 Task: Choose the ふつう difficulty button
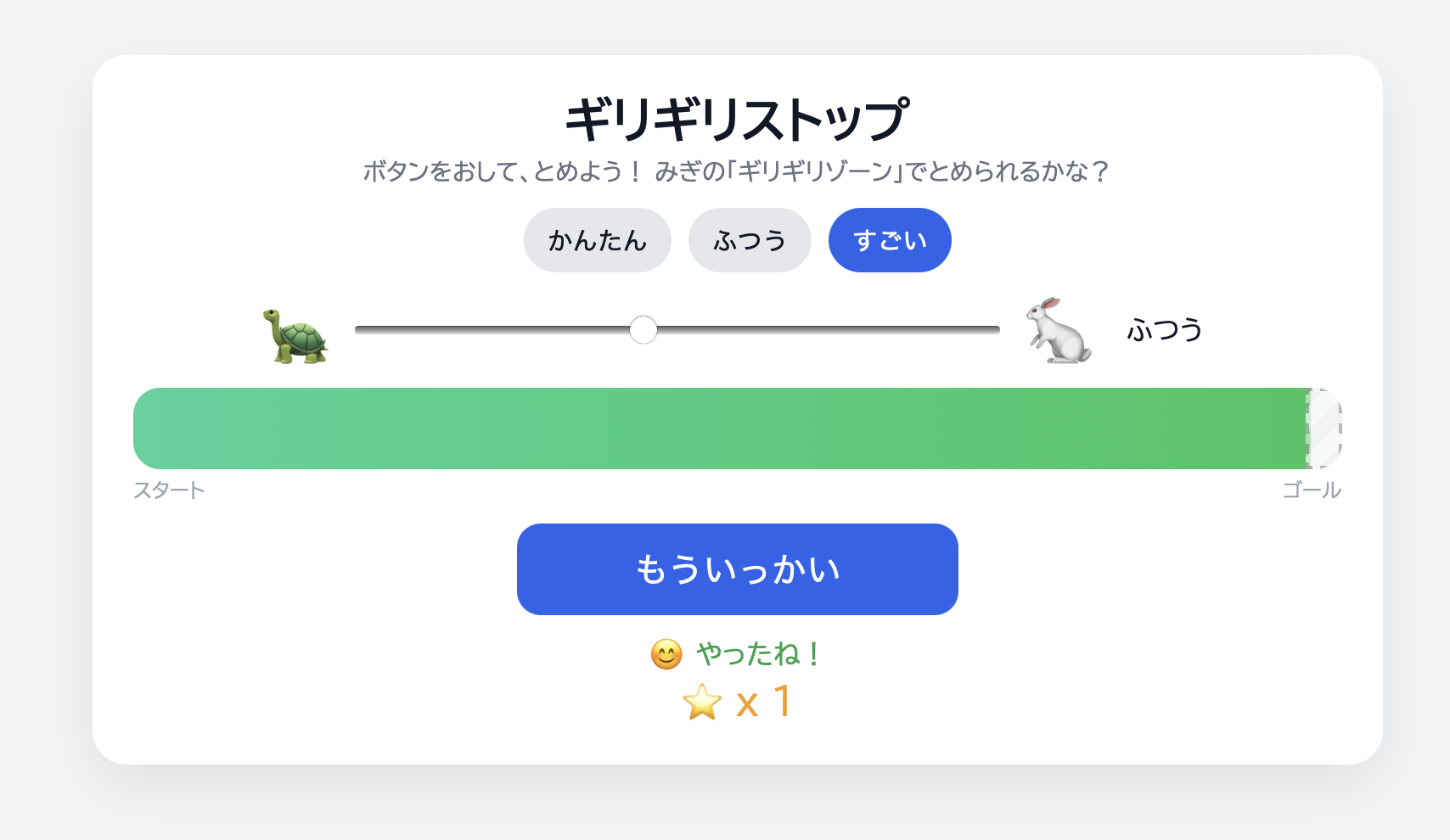[x=750, y=240]
